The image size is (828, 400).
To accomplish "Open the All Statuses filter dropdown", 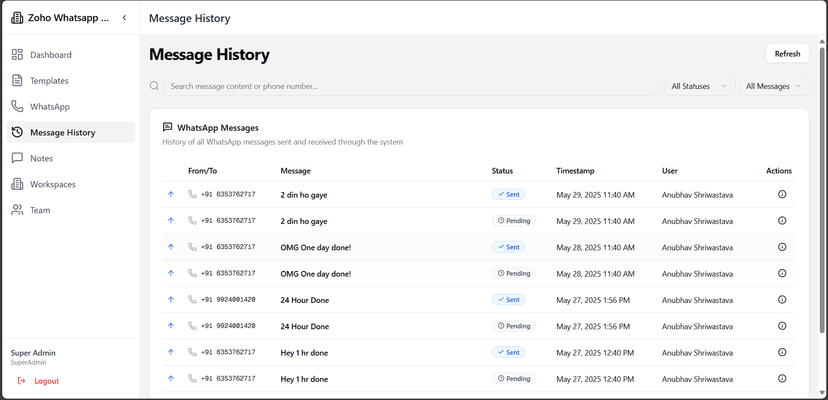I will tap(700, 86).
